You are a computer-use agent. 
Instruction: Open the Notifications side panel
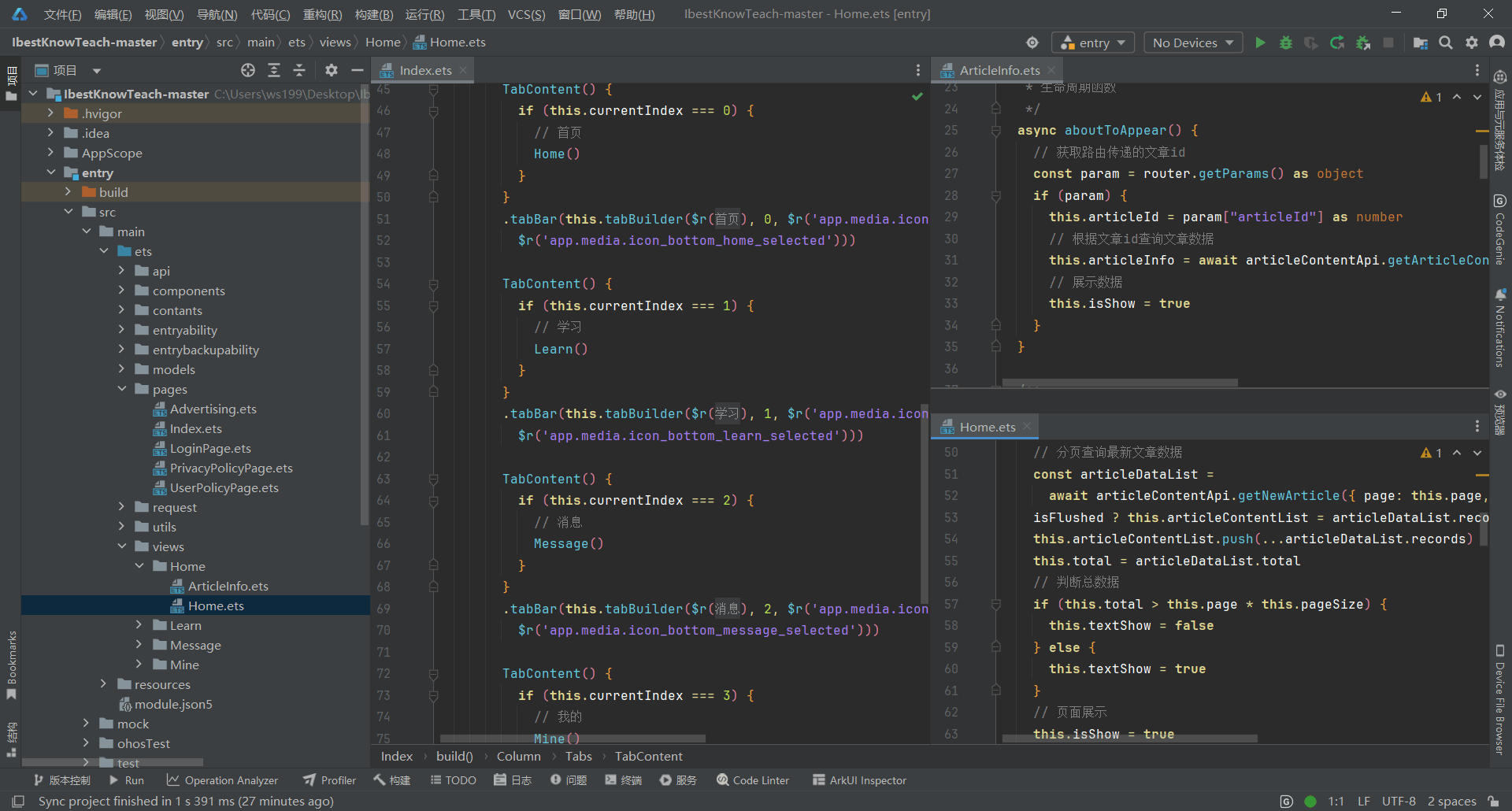(x=1500, y=328)
